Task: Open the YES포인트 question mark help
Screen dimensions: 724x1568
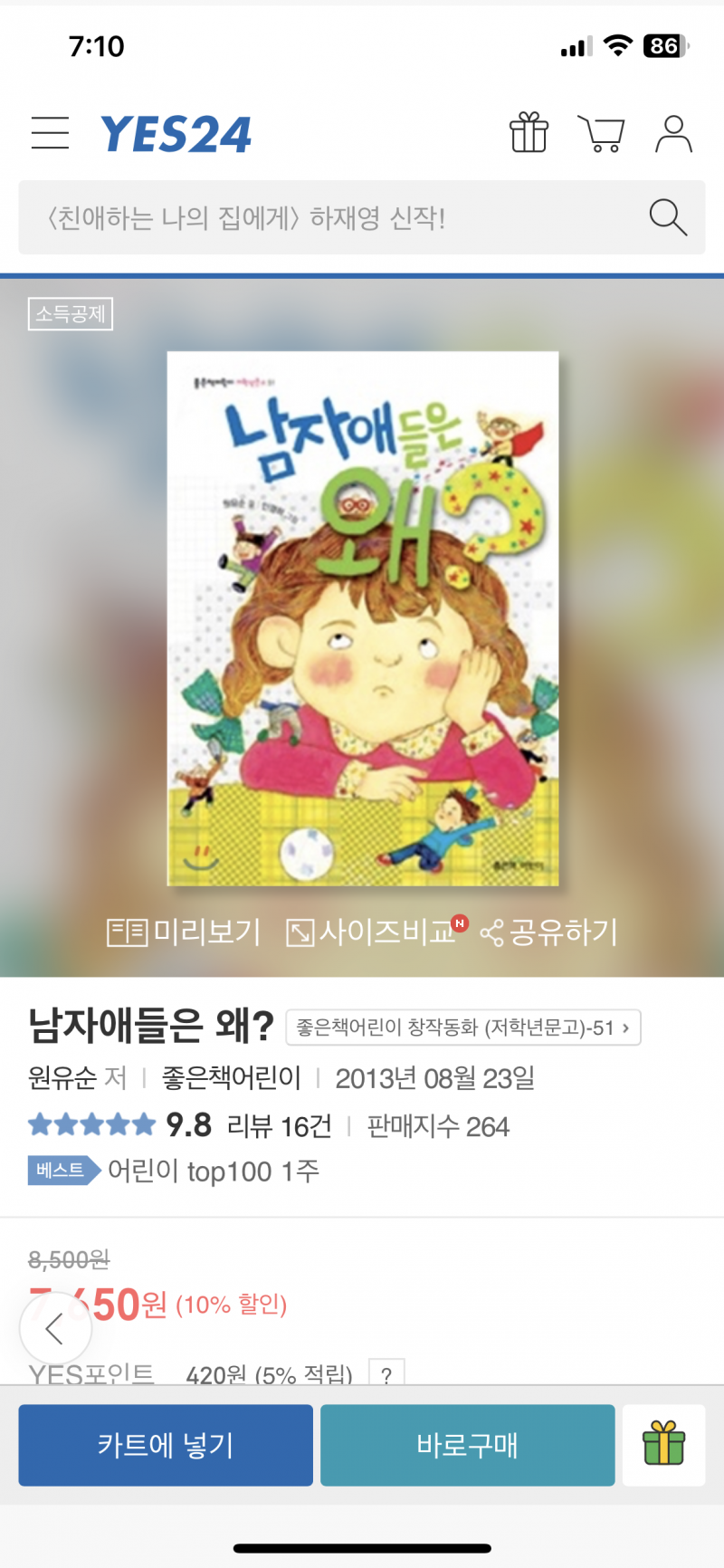Action: coord(386,1374)
